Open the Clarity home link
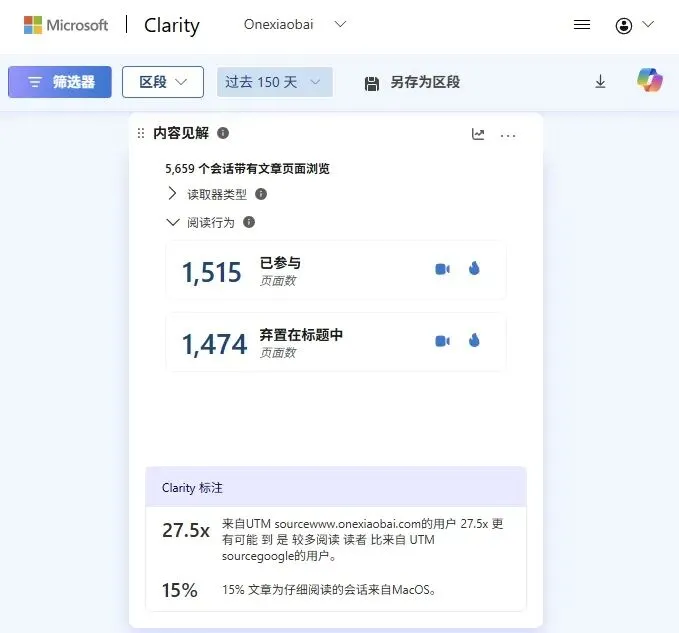Screen dimensions: 679x633 tap(171, 25)
